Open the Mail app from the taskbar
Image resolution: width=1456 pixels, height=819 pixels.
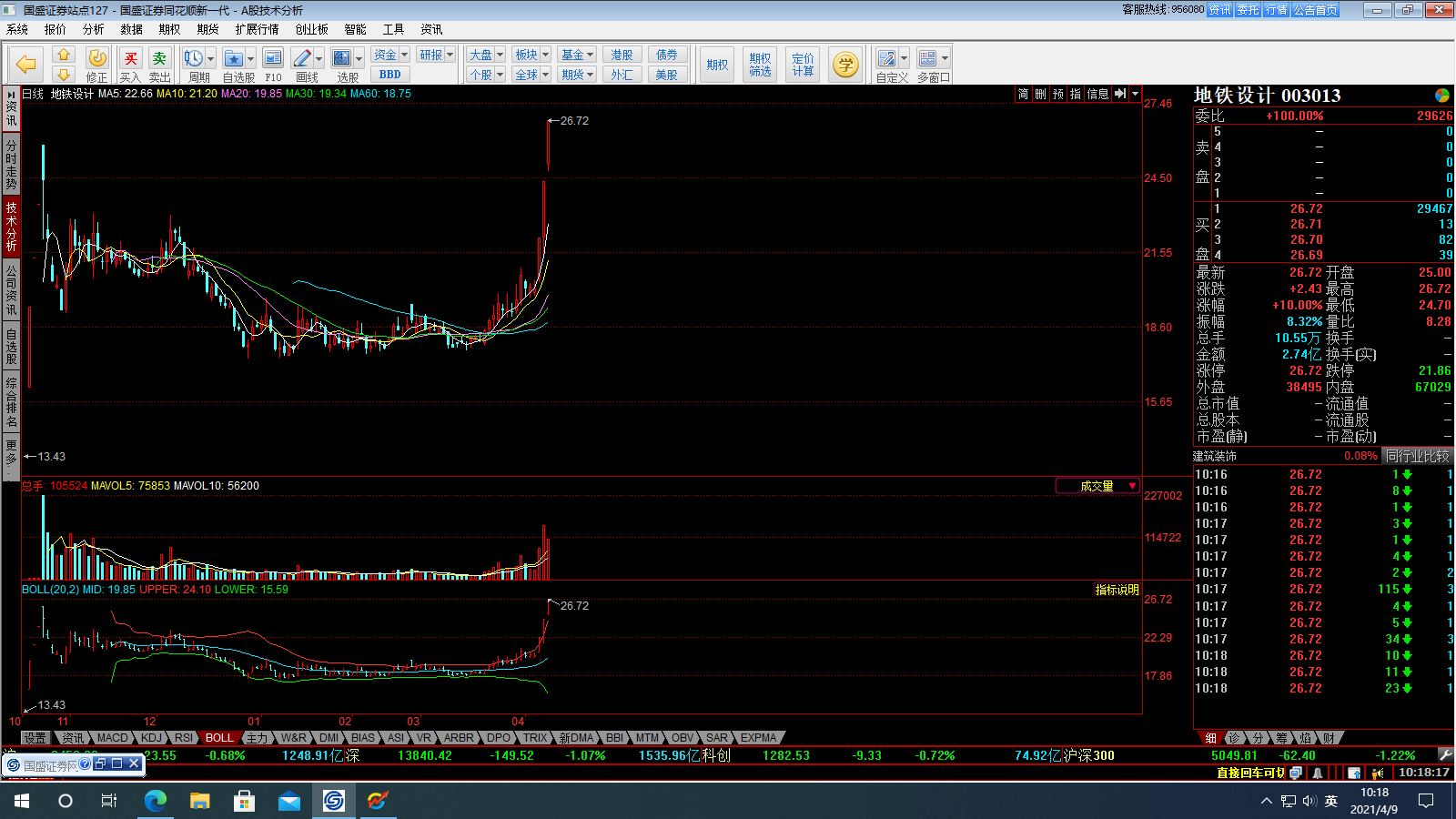point(288,801)
